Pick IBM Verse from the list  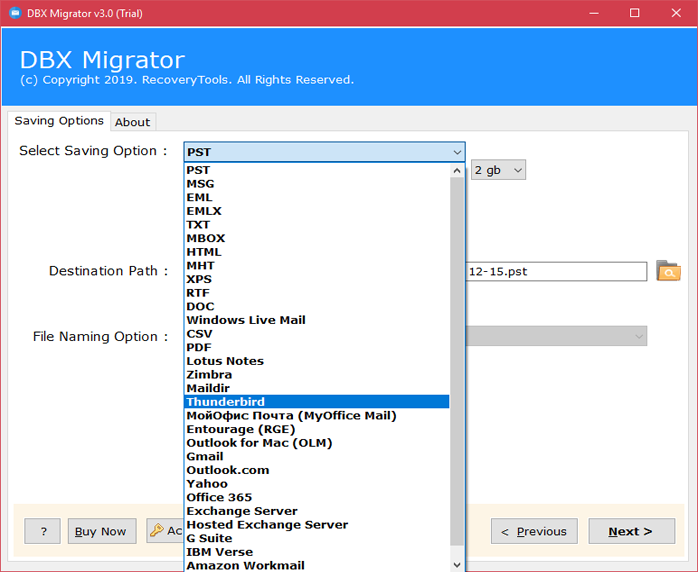[x=317, y=552]
